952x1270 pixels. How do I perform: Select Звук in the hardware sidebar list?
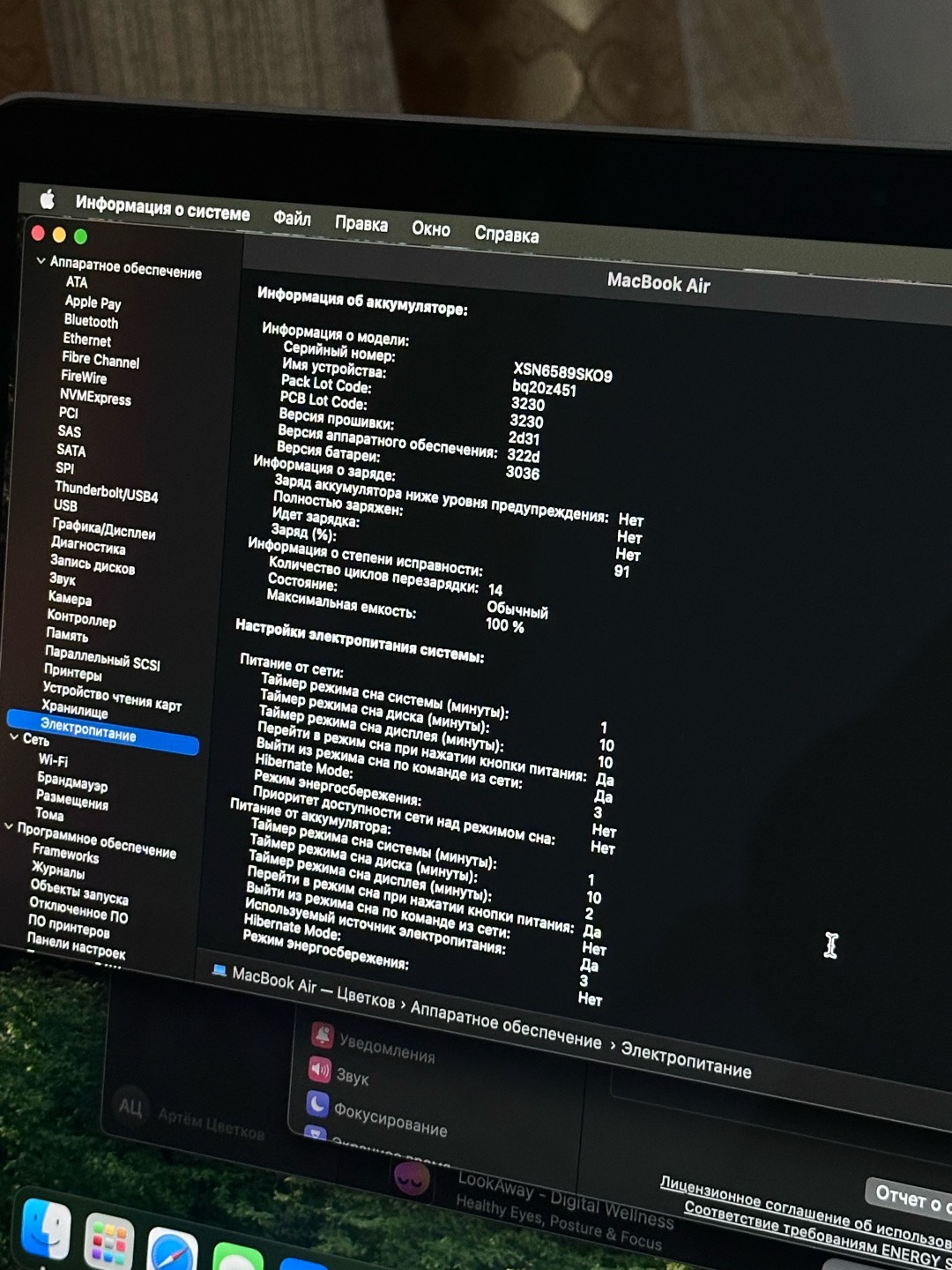[63, 579]
